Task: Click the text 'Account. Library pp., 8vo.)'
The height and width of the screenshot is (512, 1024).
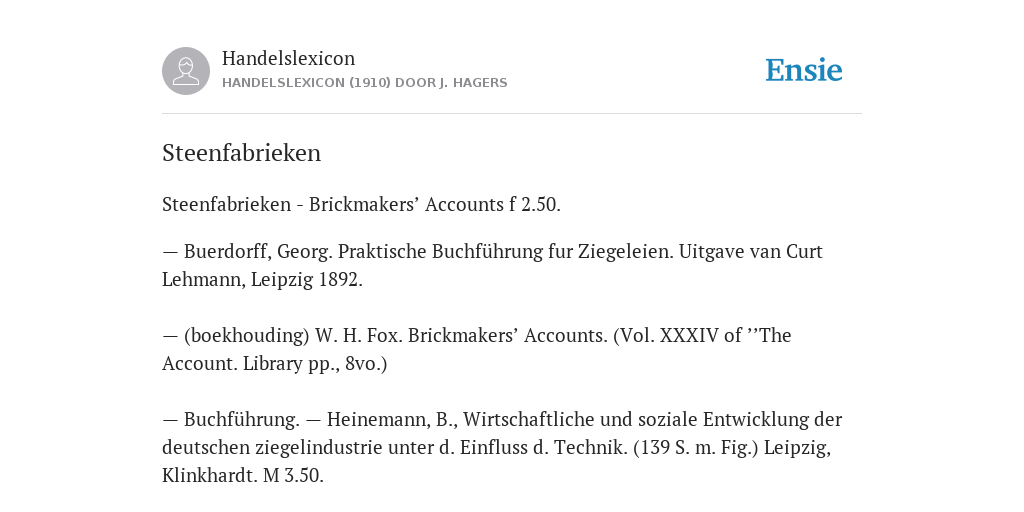Action: (x=274, y=364)
